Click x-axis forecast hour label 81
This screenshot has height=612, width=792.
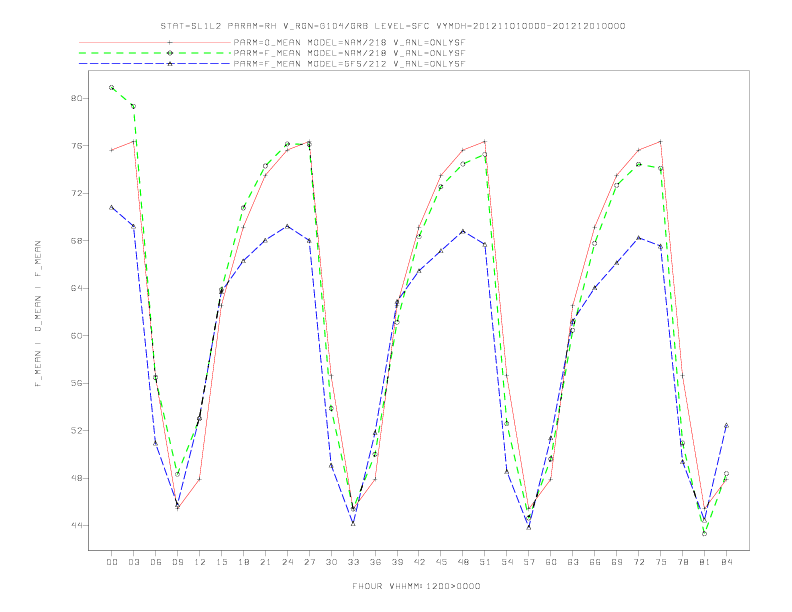pos(705,562)
